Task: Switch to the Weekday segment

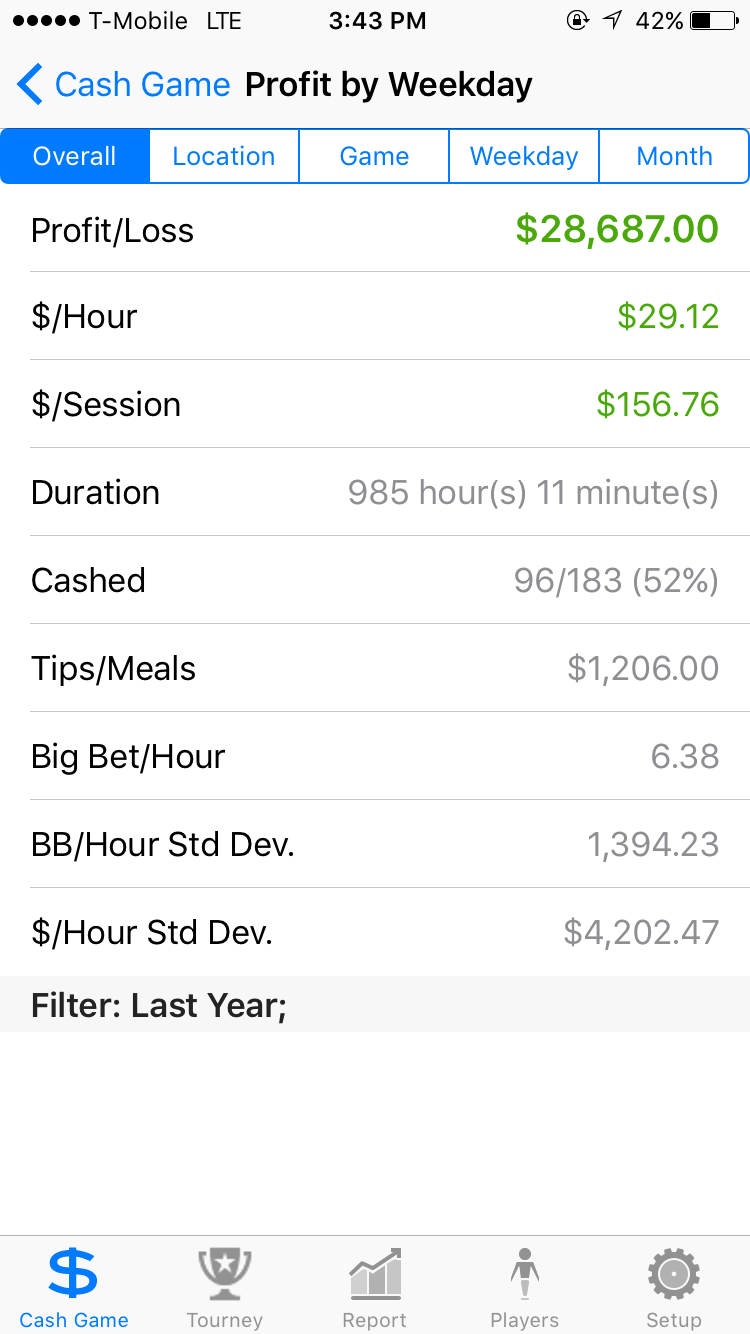Action: [524, 156]
